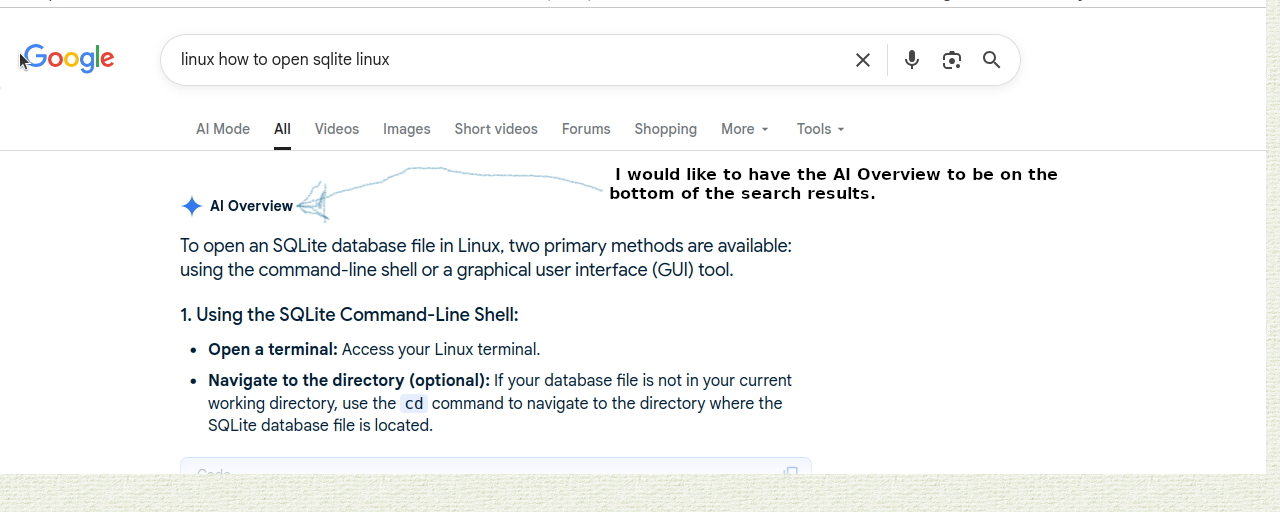
Task: Click the SQLite Command-Line Shell heading
Action: click(x=349, y=315)
